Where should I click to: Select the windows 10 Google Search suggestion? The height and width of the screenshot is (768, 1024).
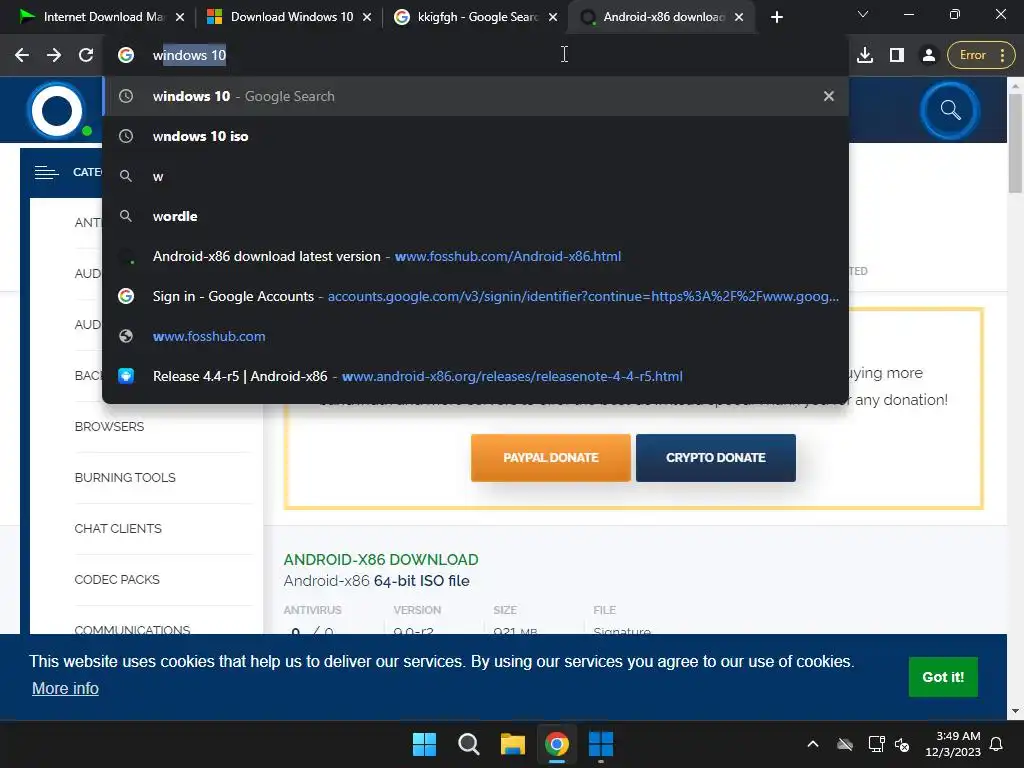476,96
